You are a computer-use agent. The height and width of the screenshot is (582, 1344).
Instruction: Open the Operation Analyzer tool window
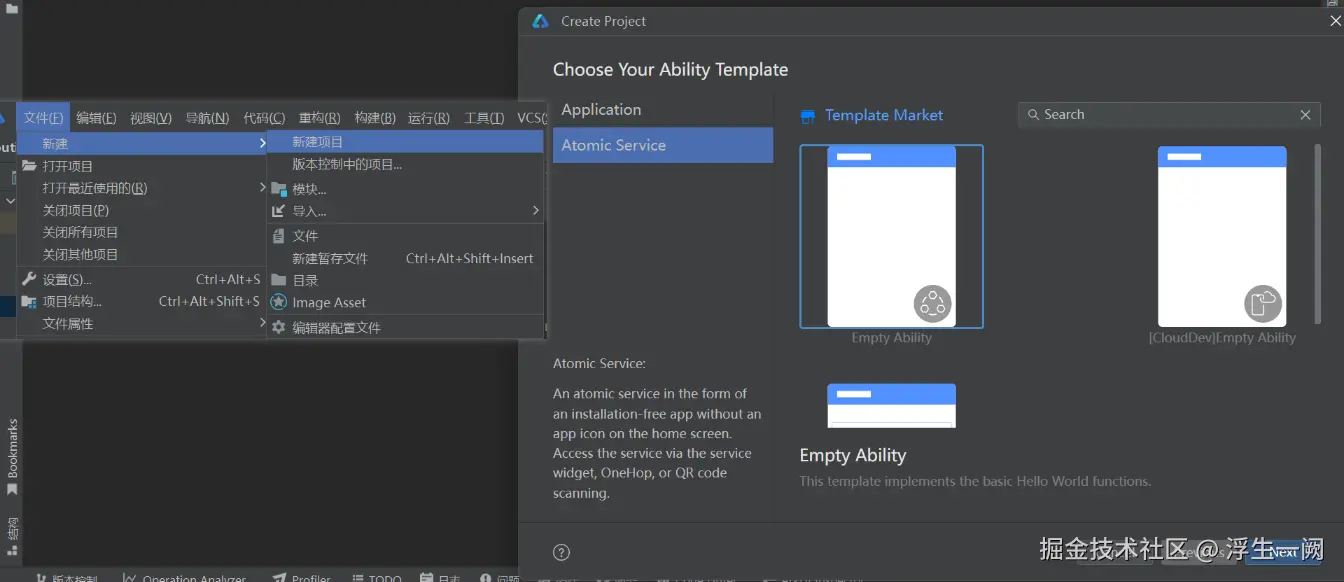[x=184, y=577]
